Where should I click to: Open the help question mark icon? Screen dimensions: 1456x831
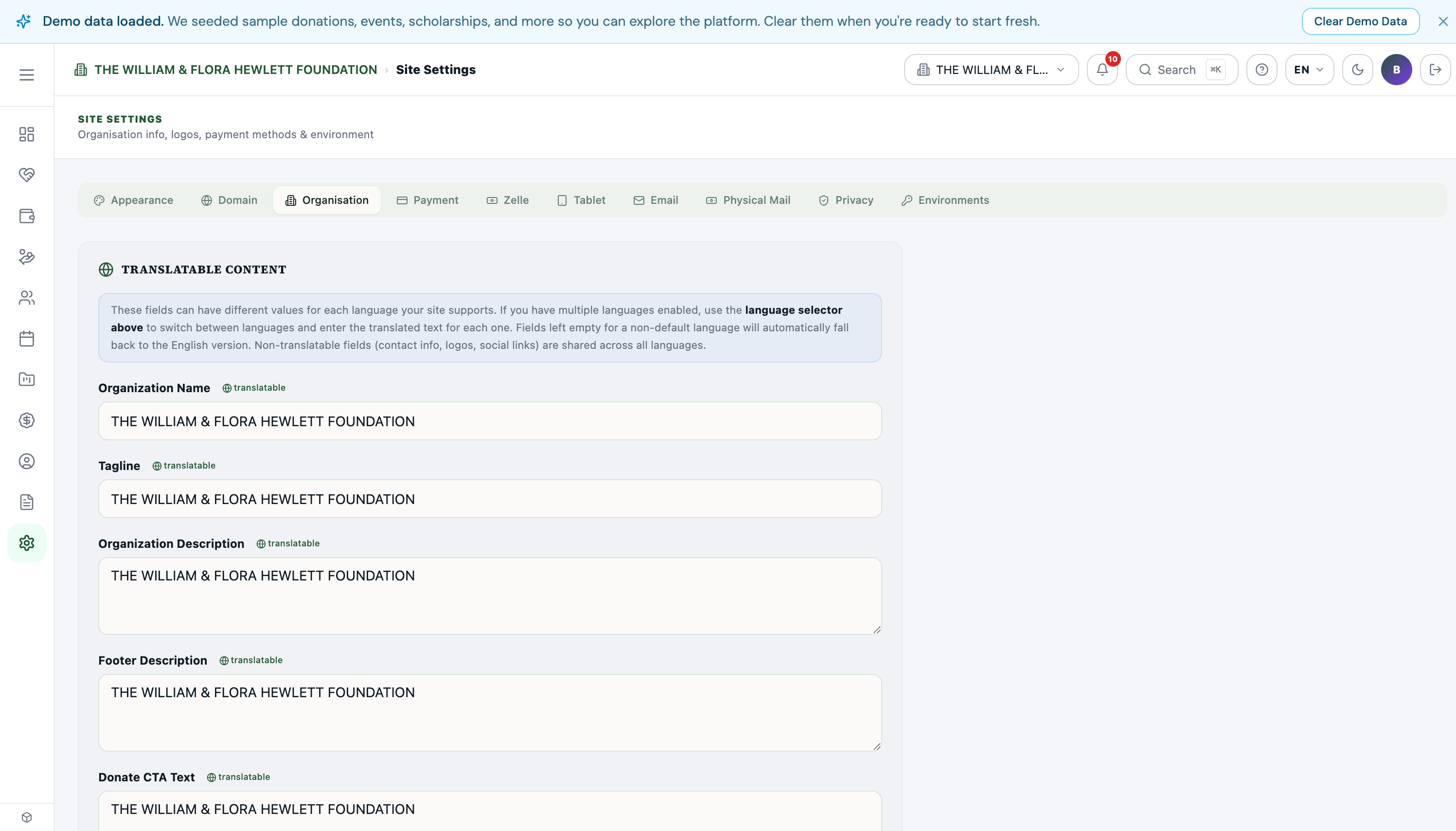(1261, 70)
